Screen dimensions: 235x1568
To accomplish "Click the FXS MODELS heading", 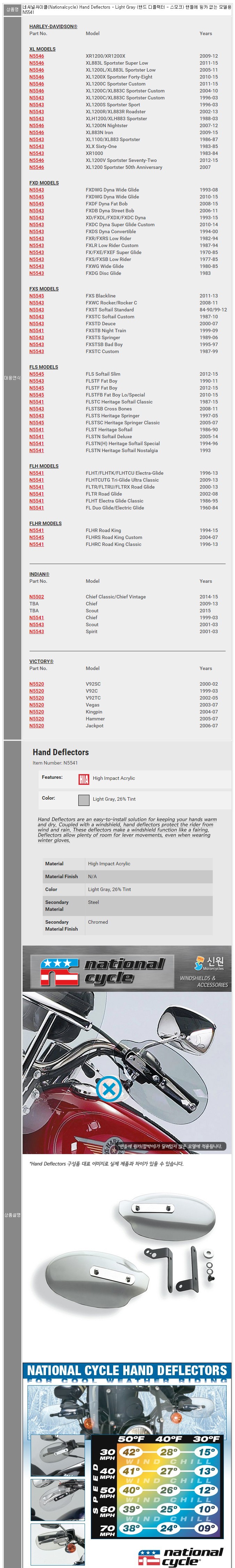I will click(x=44, y=289).
